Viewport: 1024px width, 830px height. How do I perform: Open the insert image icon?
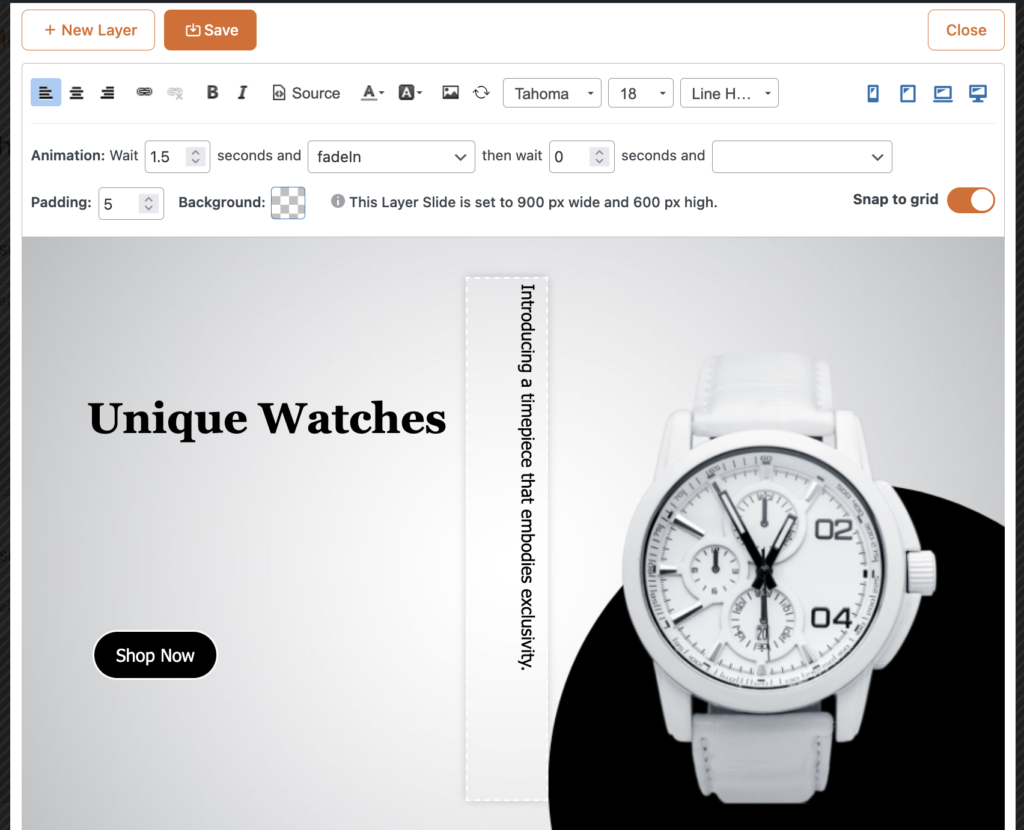pos(450,92)
